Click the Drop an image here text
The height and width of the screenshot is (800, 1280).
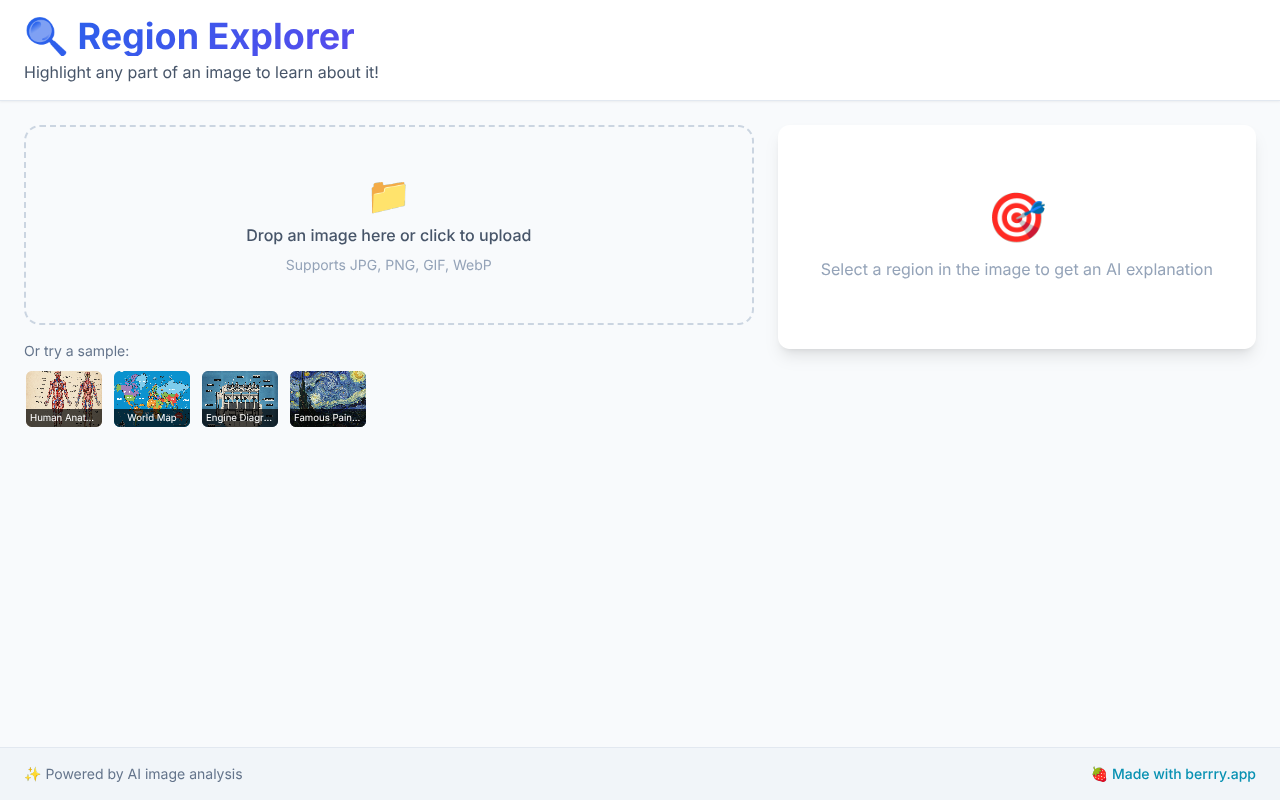tap(388, 235)
